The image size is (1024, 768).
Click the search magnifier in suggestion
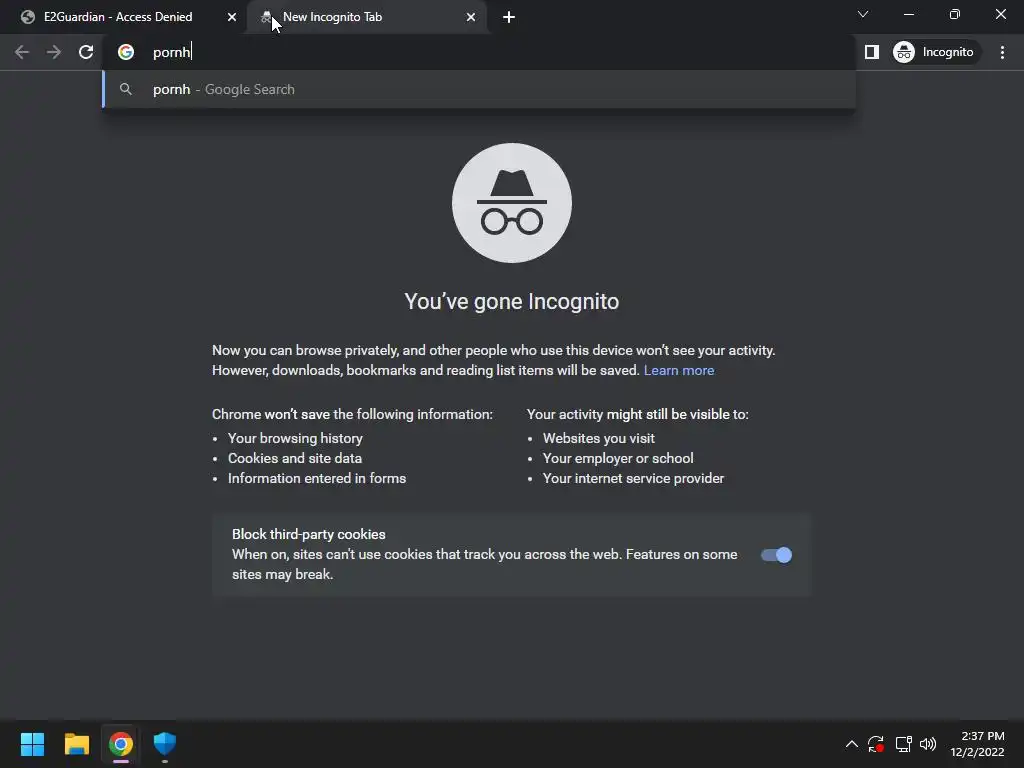coord(125,89)
